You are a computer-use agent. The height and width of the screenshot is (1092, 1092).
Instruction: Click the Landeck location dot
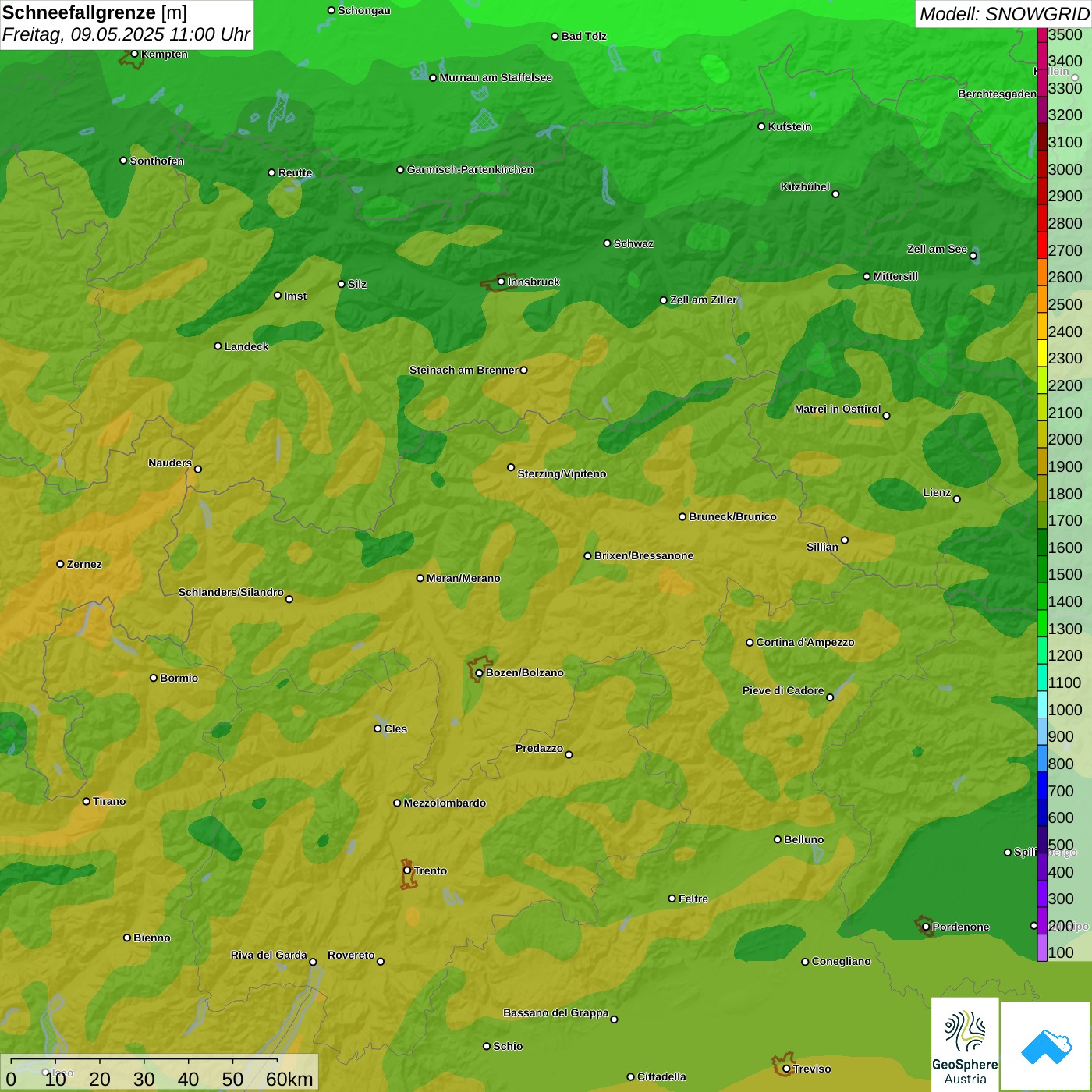click(218, 346)
